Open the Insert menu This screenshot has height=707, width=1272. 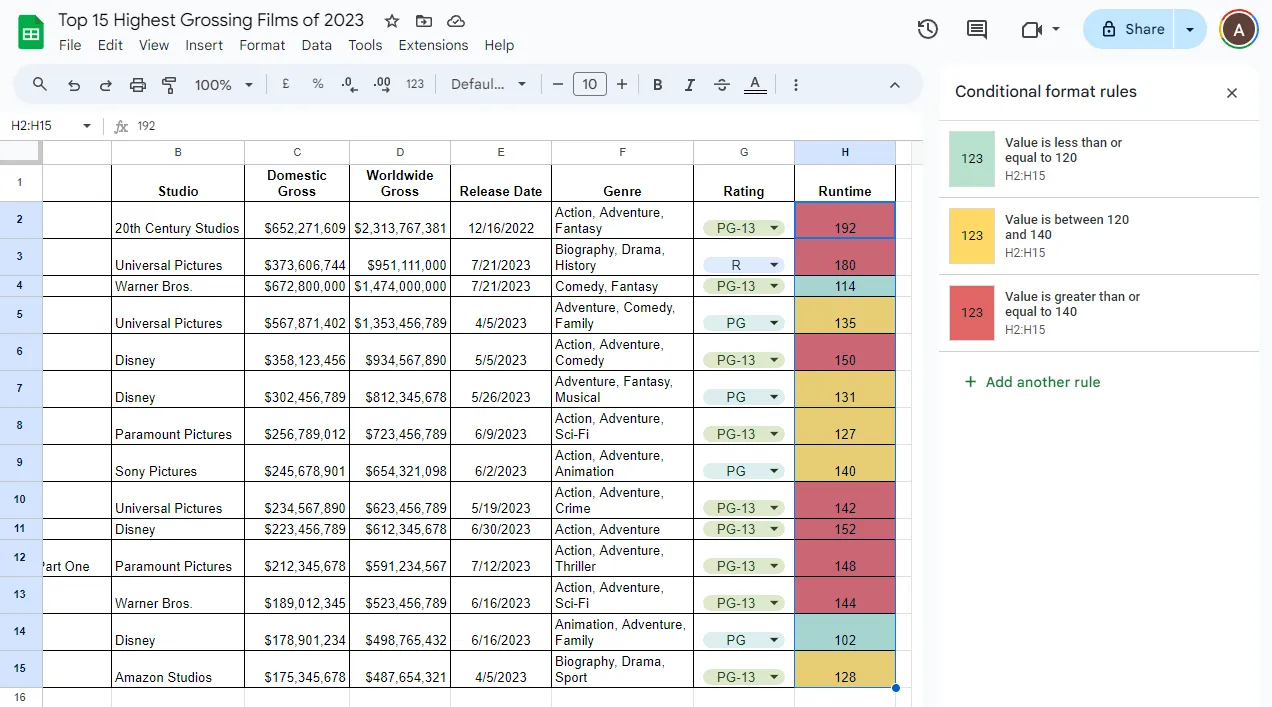click(x=204, y=45)
